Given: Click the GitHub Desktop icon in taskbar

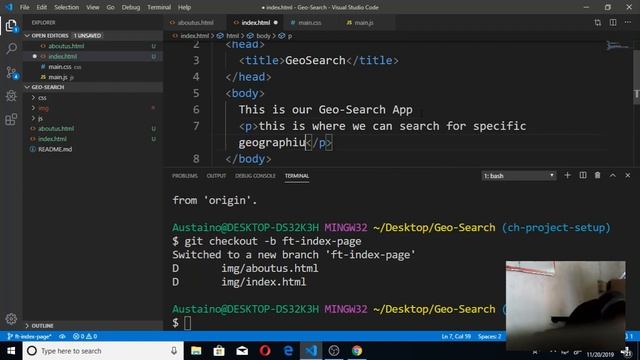Looking at the screenshot, I should 334,351.
